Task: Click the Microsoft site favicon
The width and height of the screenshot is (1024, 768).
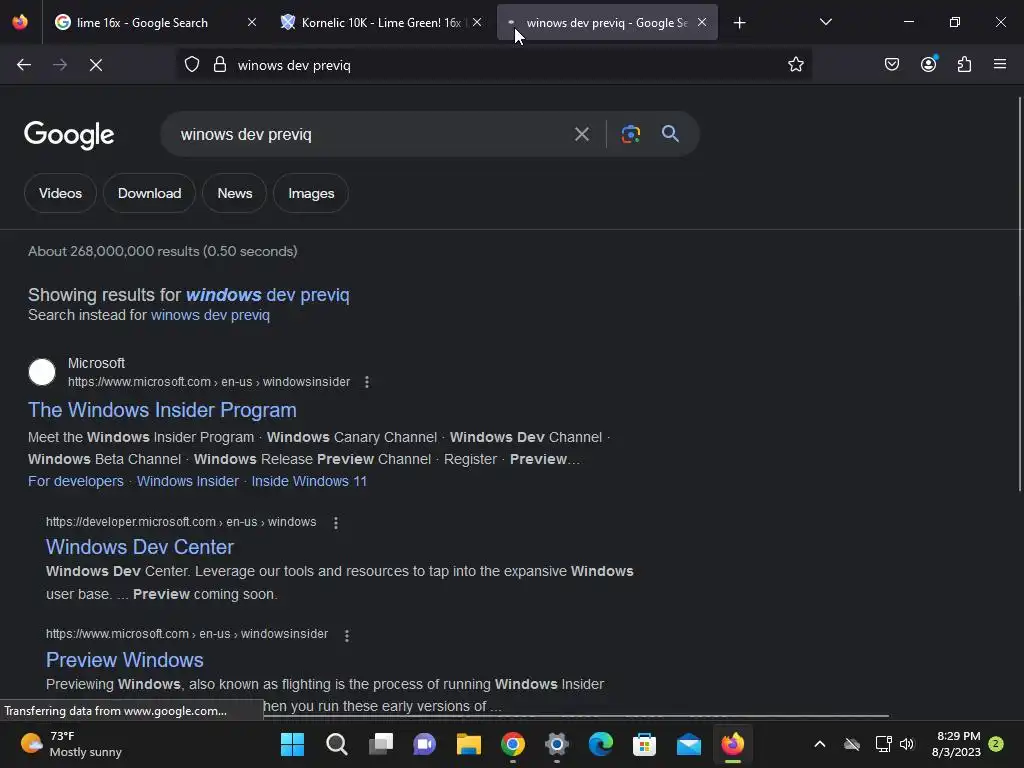Action: [x=42, y=372]
